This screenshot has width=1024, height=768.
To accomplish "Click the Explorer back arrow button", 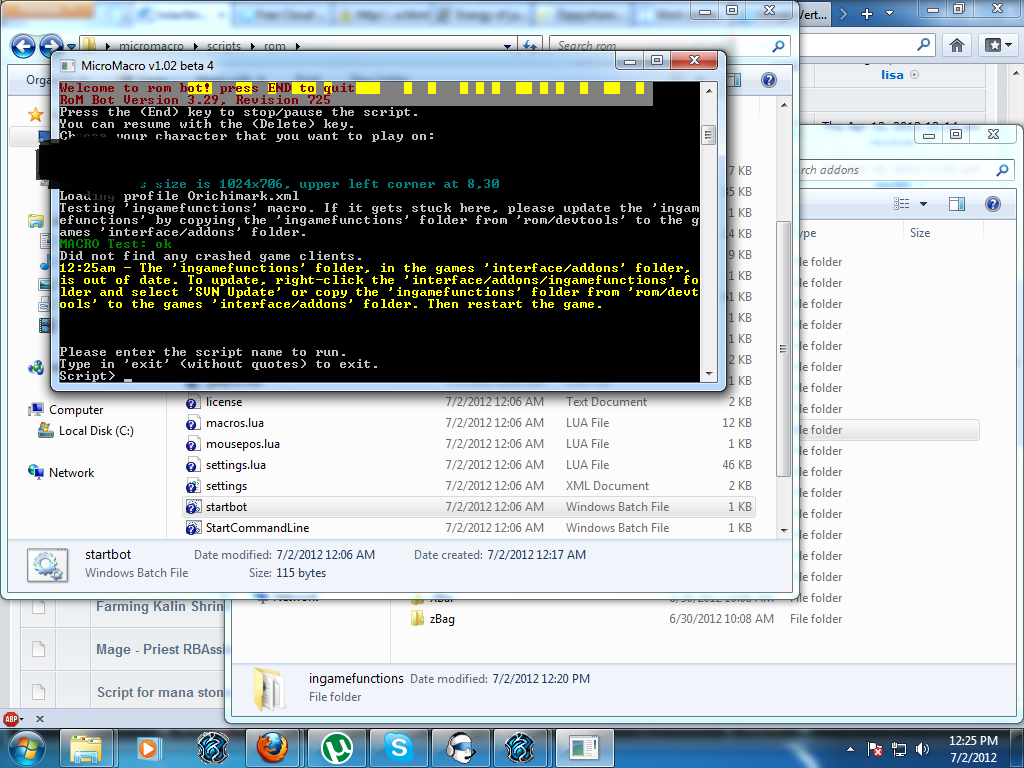I will point(23,46).
